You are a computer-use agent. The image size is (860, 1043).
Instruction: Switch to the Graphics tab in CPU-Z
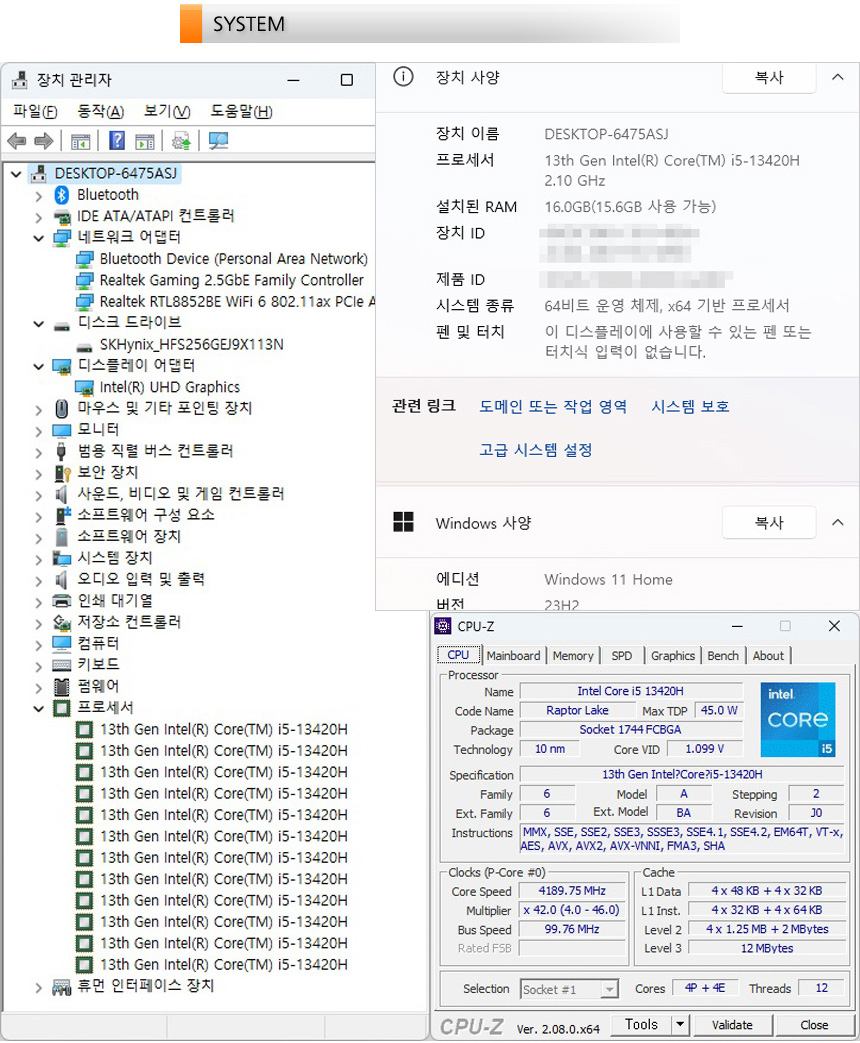(673, 656)
